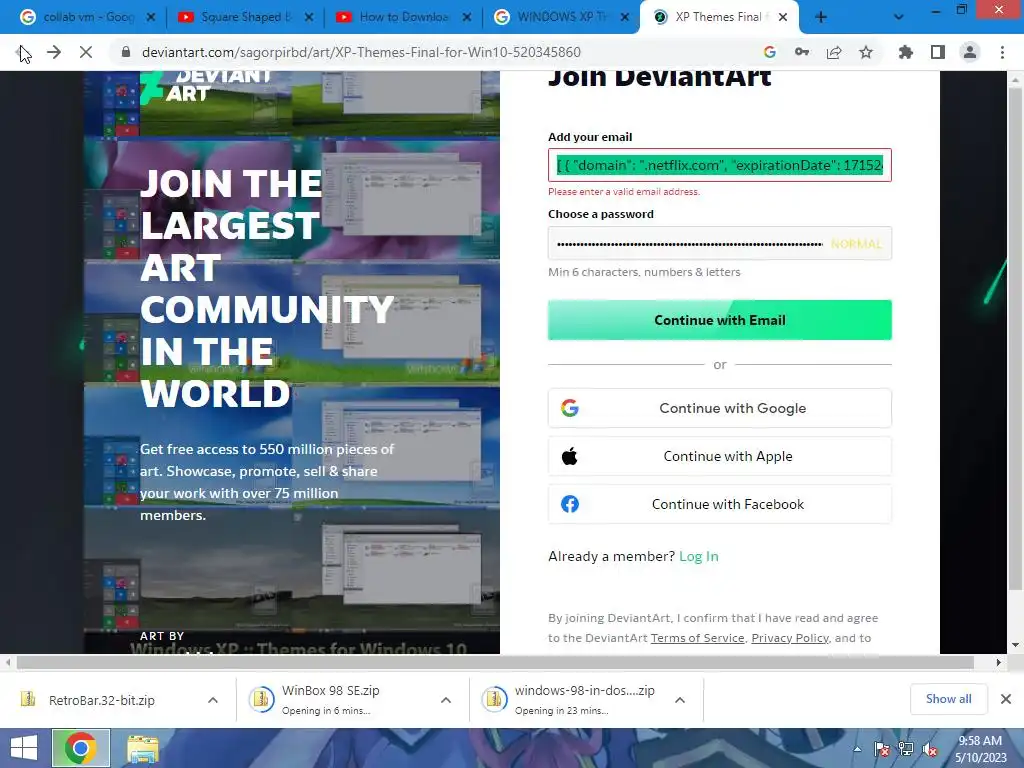Open saved passwords key icon
1024x768 pixels.
[802, 52]
